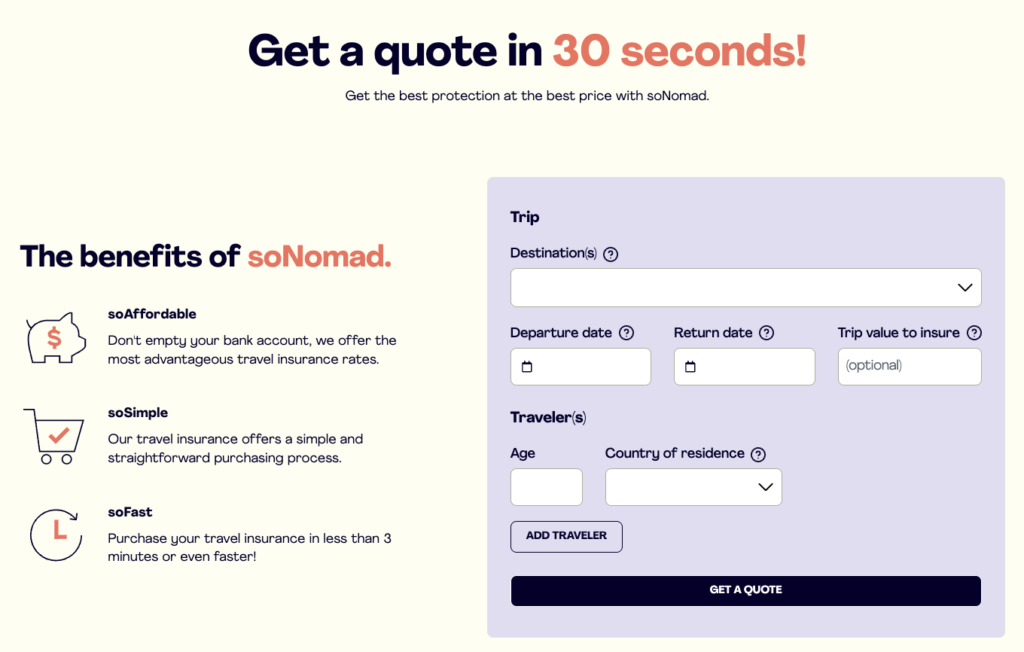The height and width of the screenshot is (652, 1024).
Task: Click the Trip value to insure field
Action: click(909, 366)
